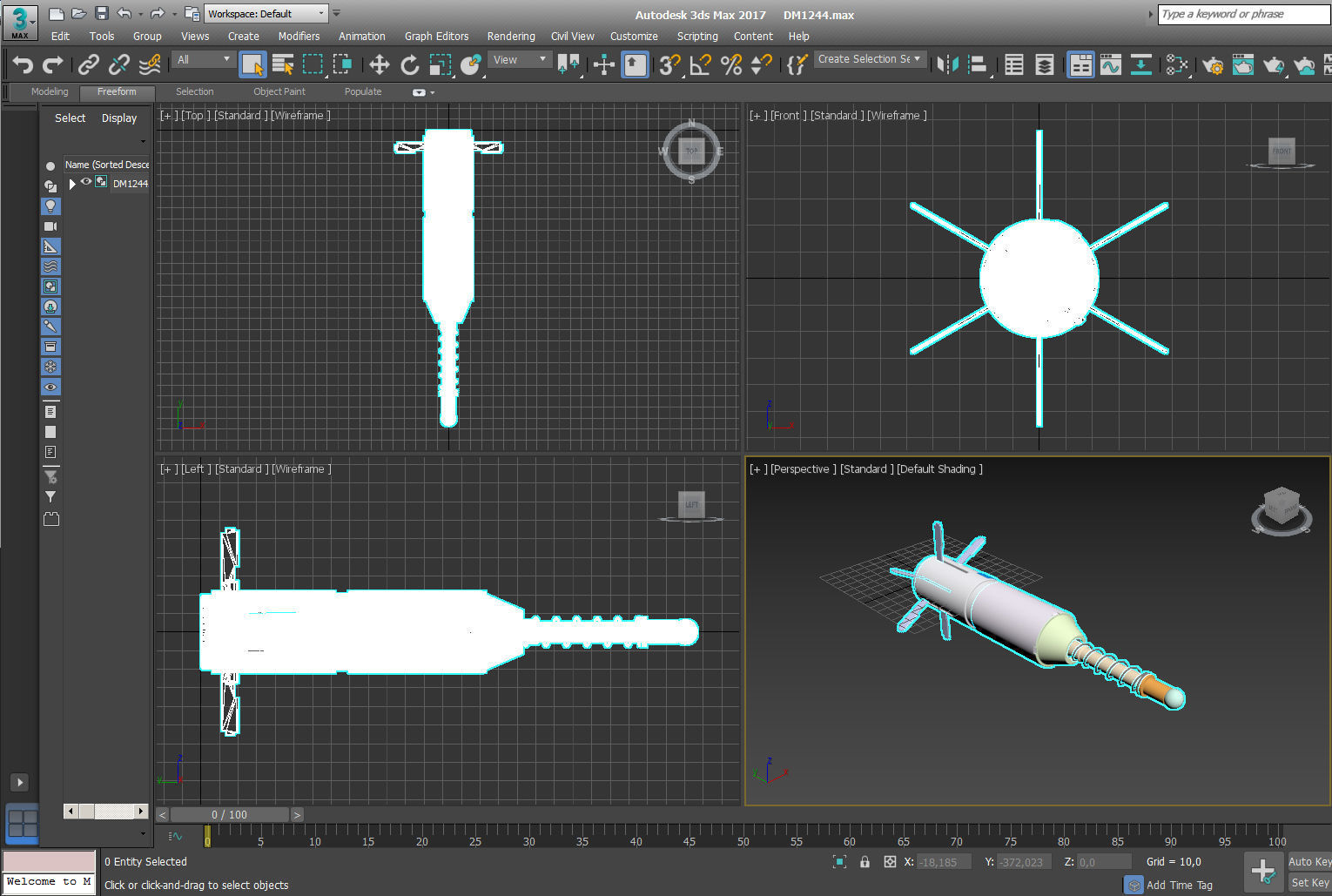
Task: Click the time slider at 0 / 100
Action: click(x=229, y=815)
